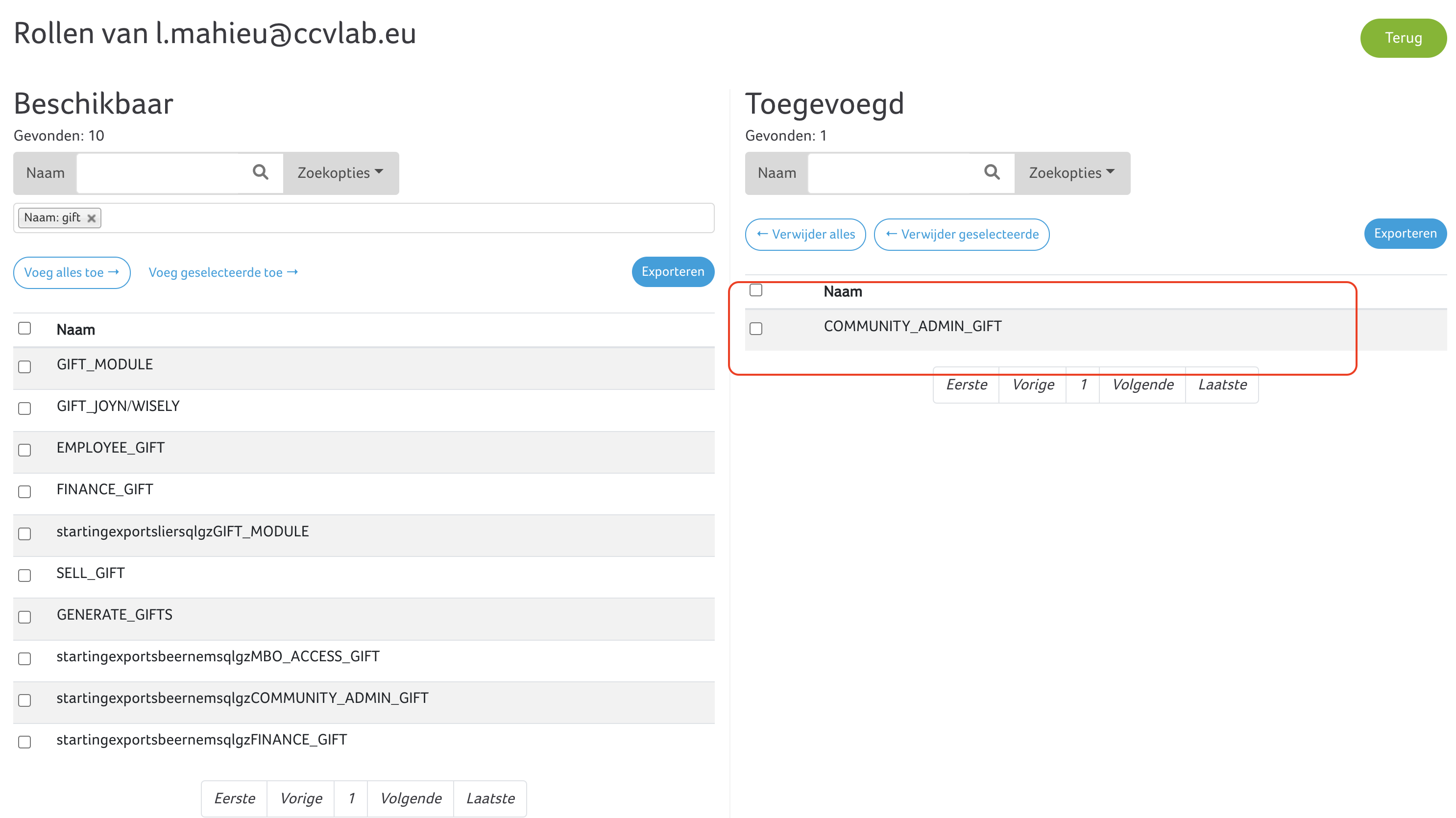Go to Volgende page in Beschikbaar pagination
This screenshot has height=818, width=1456.
411,798
